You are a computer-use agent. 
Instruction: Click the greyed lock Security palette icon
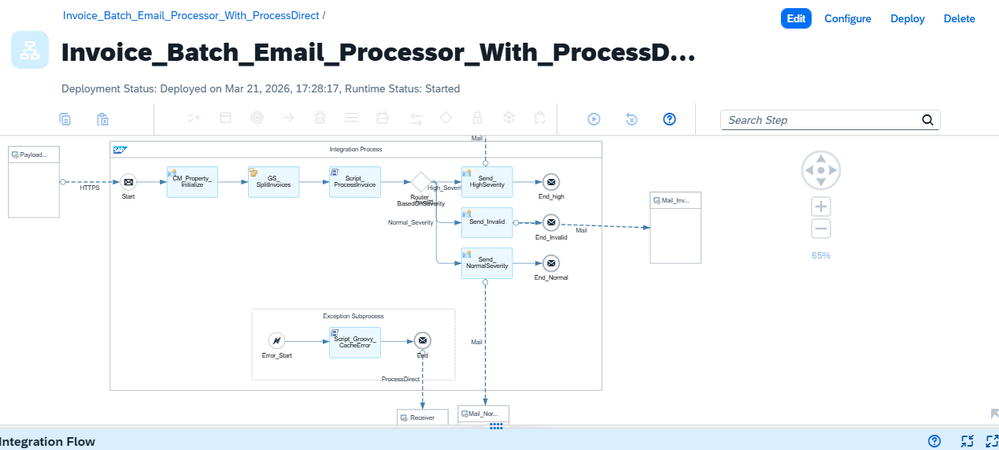(477, 118)
